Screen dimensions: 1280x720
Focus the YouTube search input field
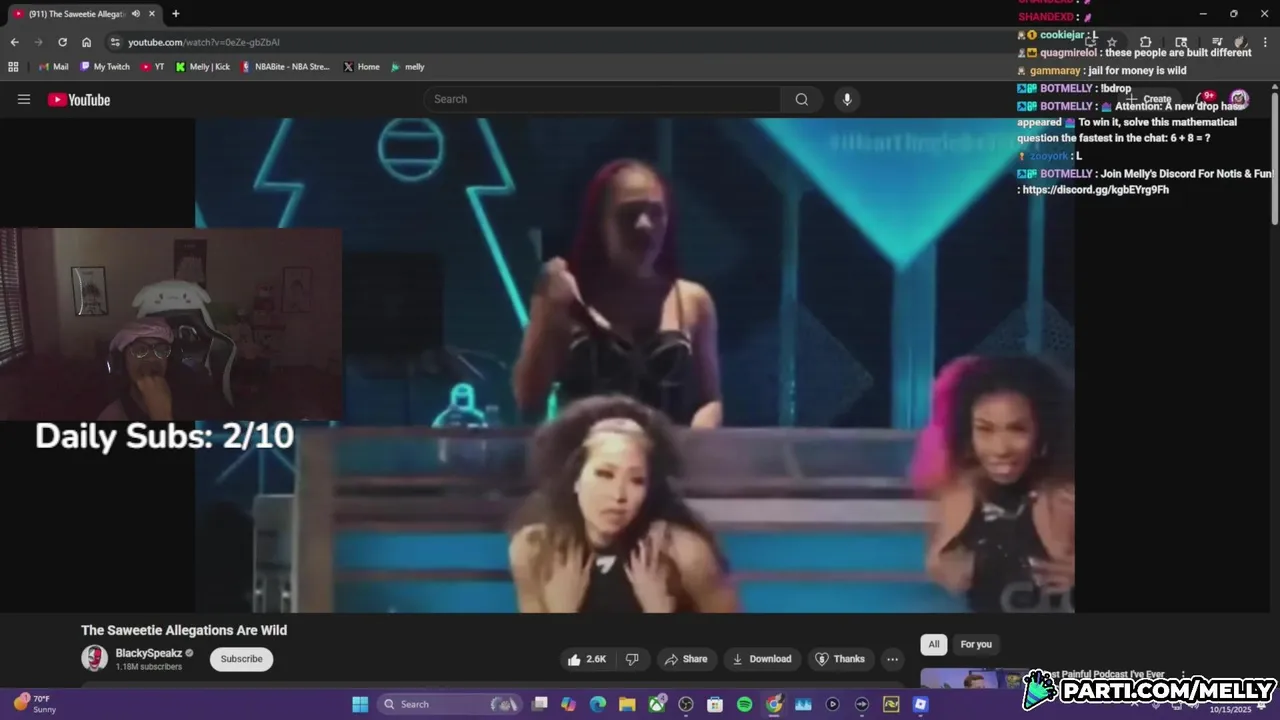coord(603,99)
